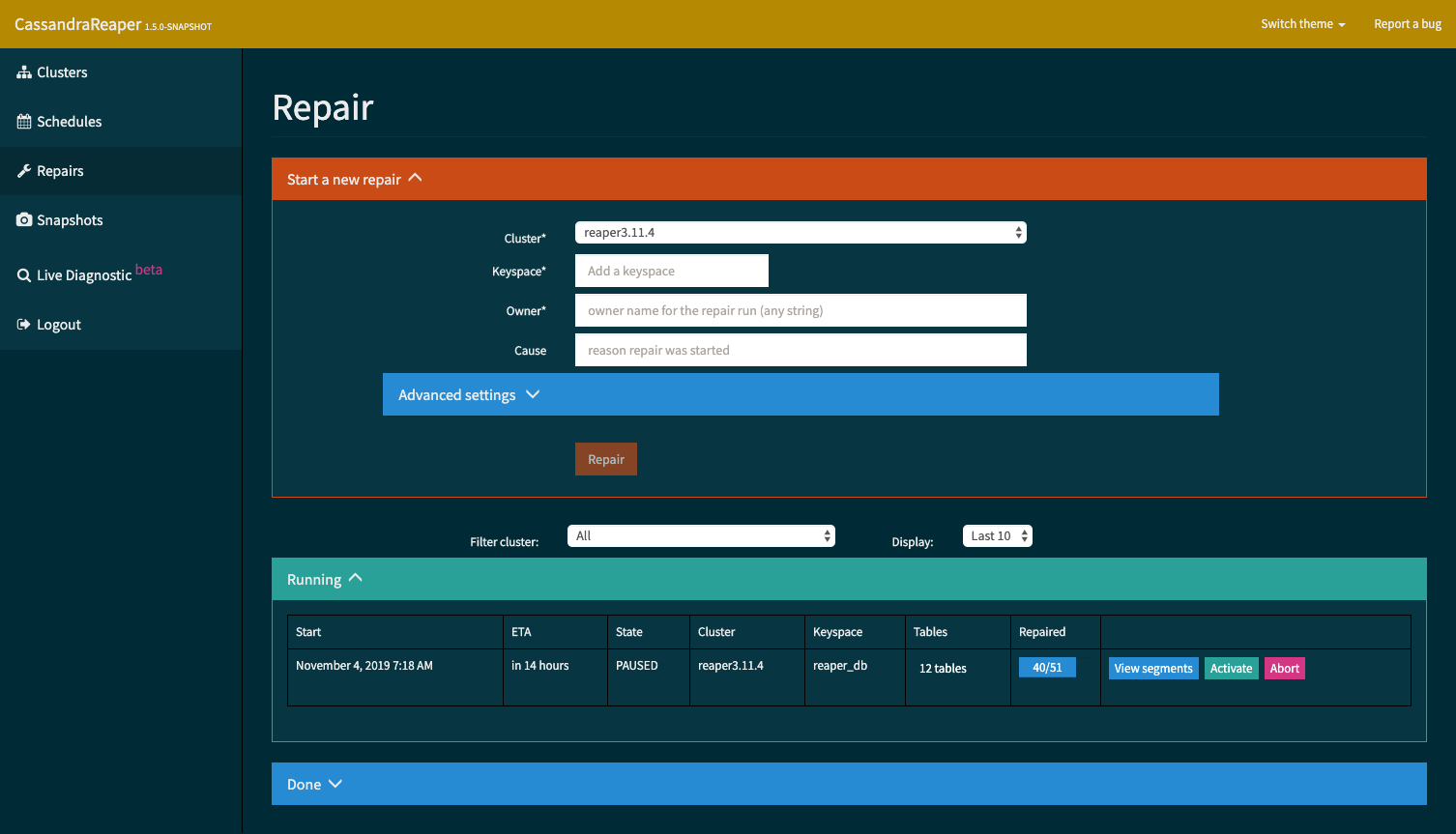The height and width of the screenshot is (834, 1456).
Task: Click the 40/51 repaired progress bar
Action: [x=1047, y=668]
